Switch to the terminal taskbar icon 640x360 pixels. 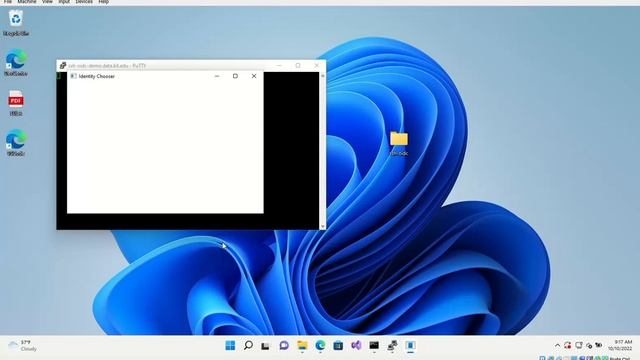(374, 346)
